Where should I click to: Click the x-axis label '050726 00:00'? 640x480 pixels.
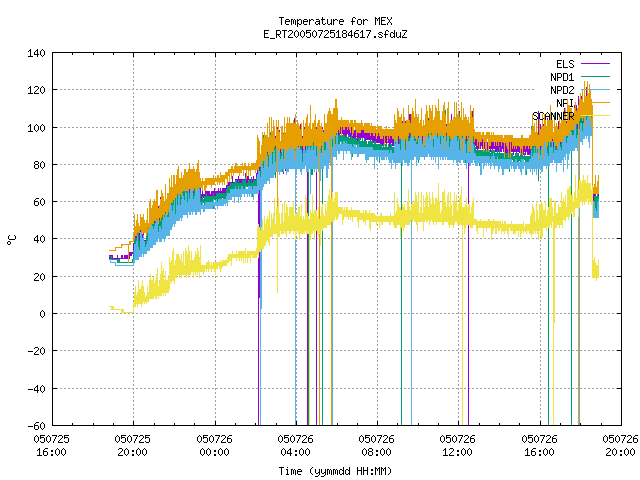click(214, 446)
